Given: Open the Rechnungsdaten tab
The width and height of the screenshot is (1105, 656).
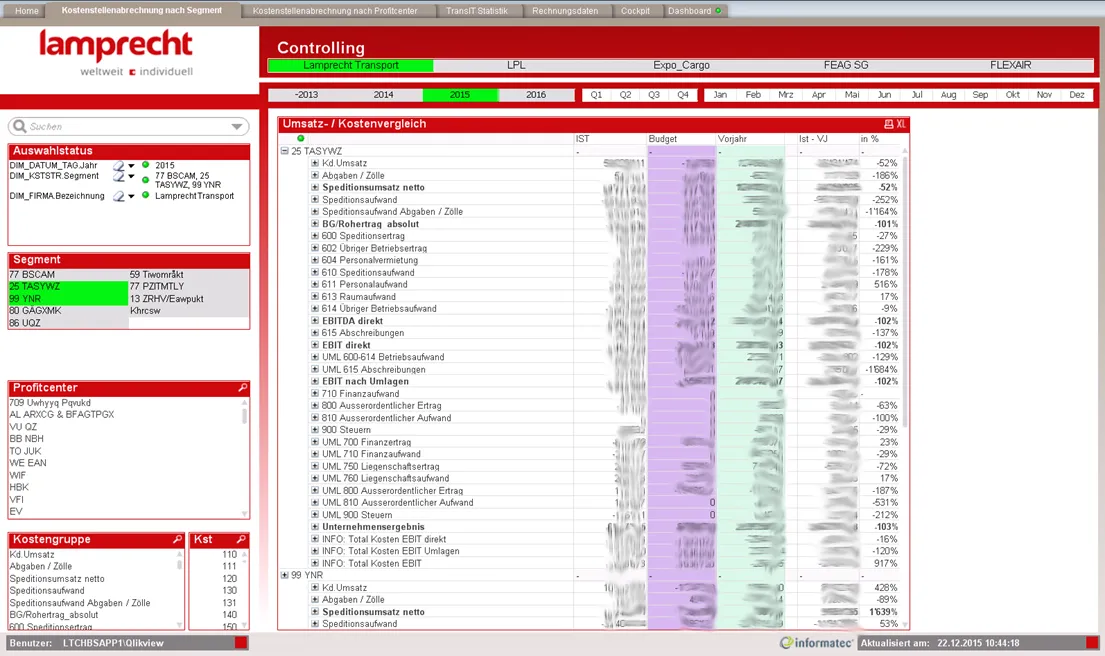Looking at the screenshot, I should [x=565, y=11].
